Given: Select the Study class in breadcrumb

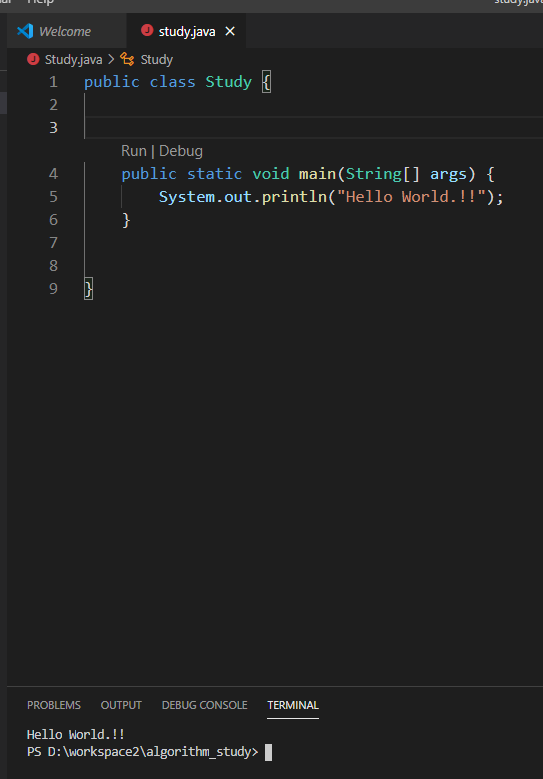Looking at the screenshot, I should point(156,60).
